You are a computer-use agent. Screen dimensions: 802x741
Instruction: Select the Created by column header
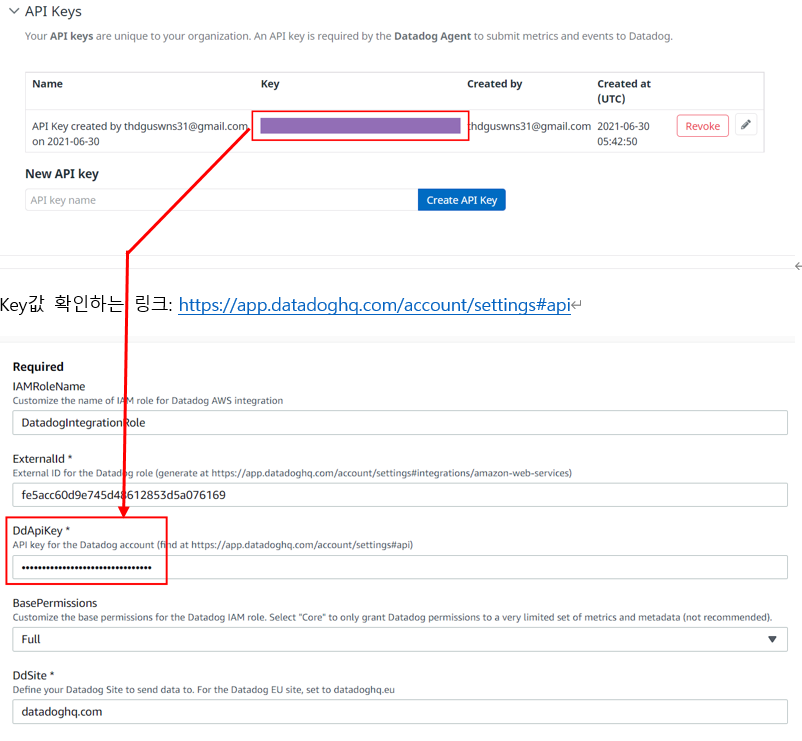[x=494, y=84]
